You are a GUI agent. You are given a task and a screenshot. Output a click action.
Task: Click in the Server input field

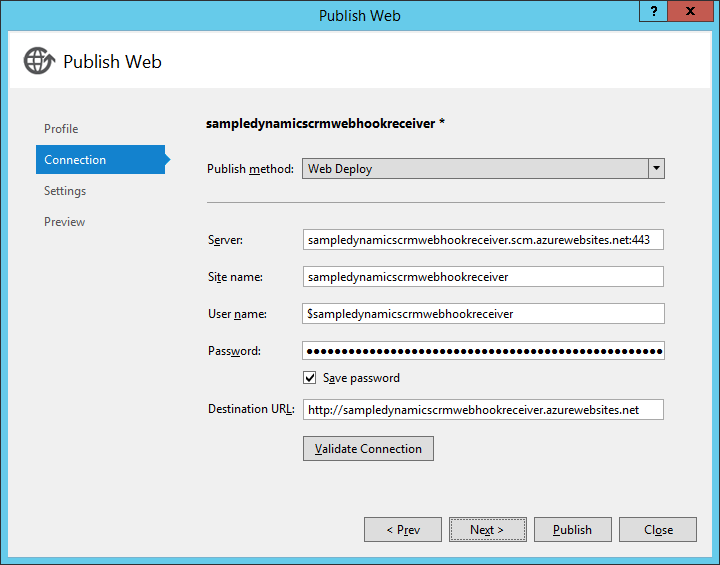click(x=483, y=240)
